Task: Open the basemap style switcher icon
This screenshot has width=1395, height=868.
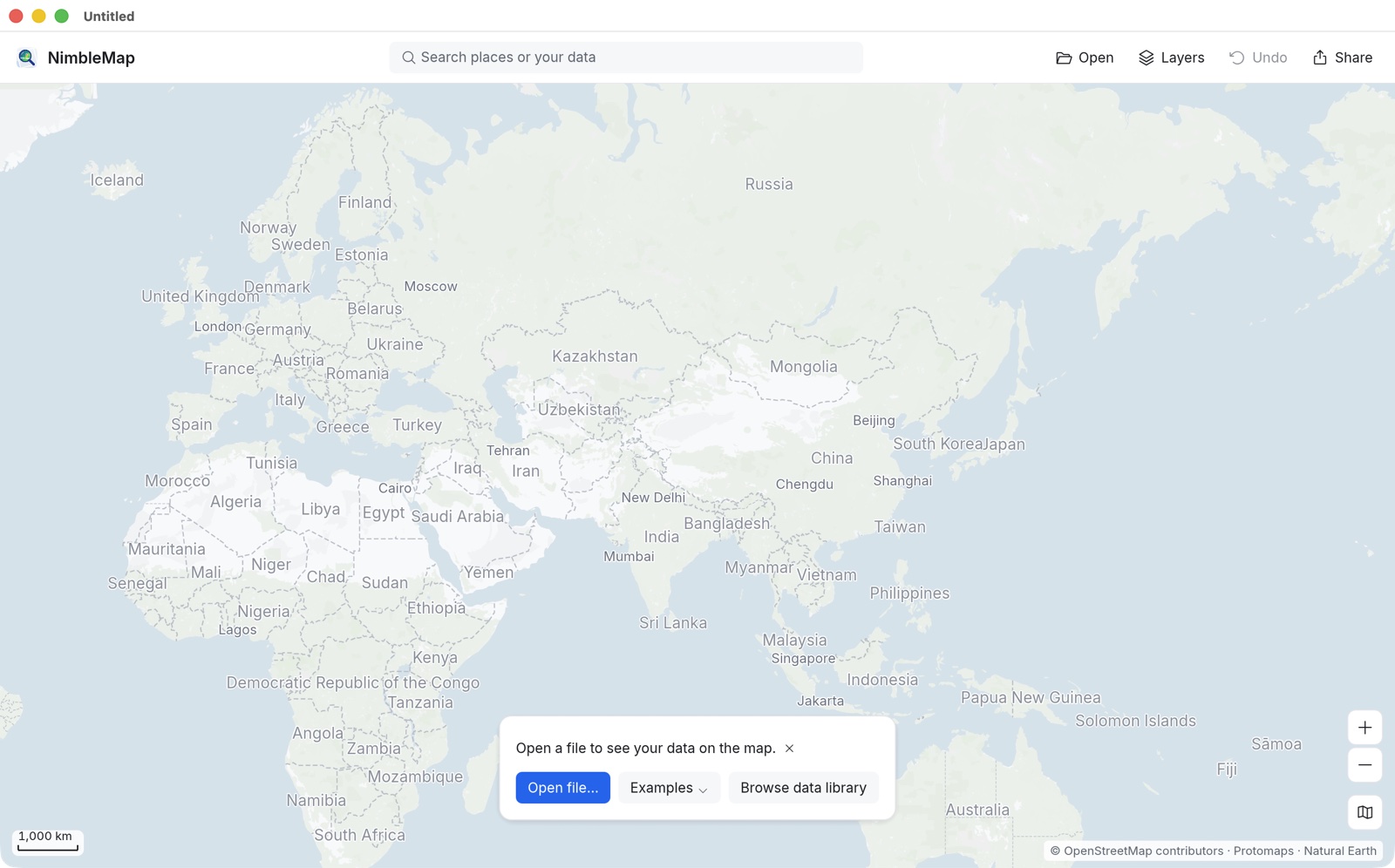Action: pos(1364,812)
